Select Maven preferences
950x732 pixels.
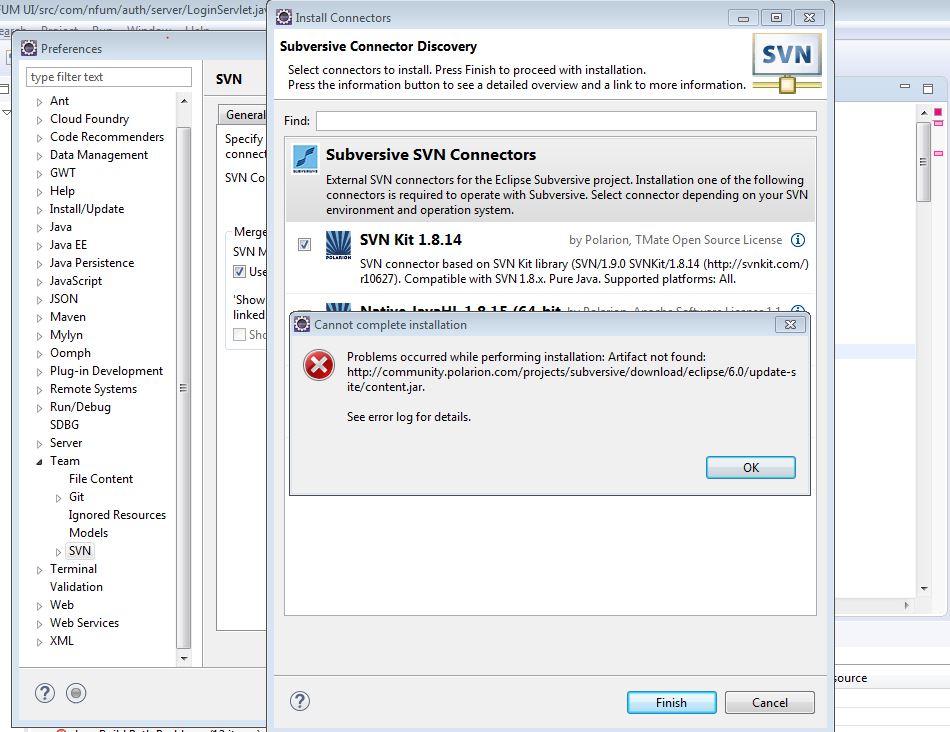coord(68,317)
